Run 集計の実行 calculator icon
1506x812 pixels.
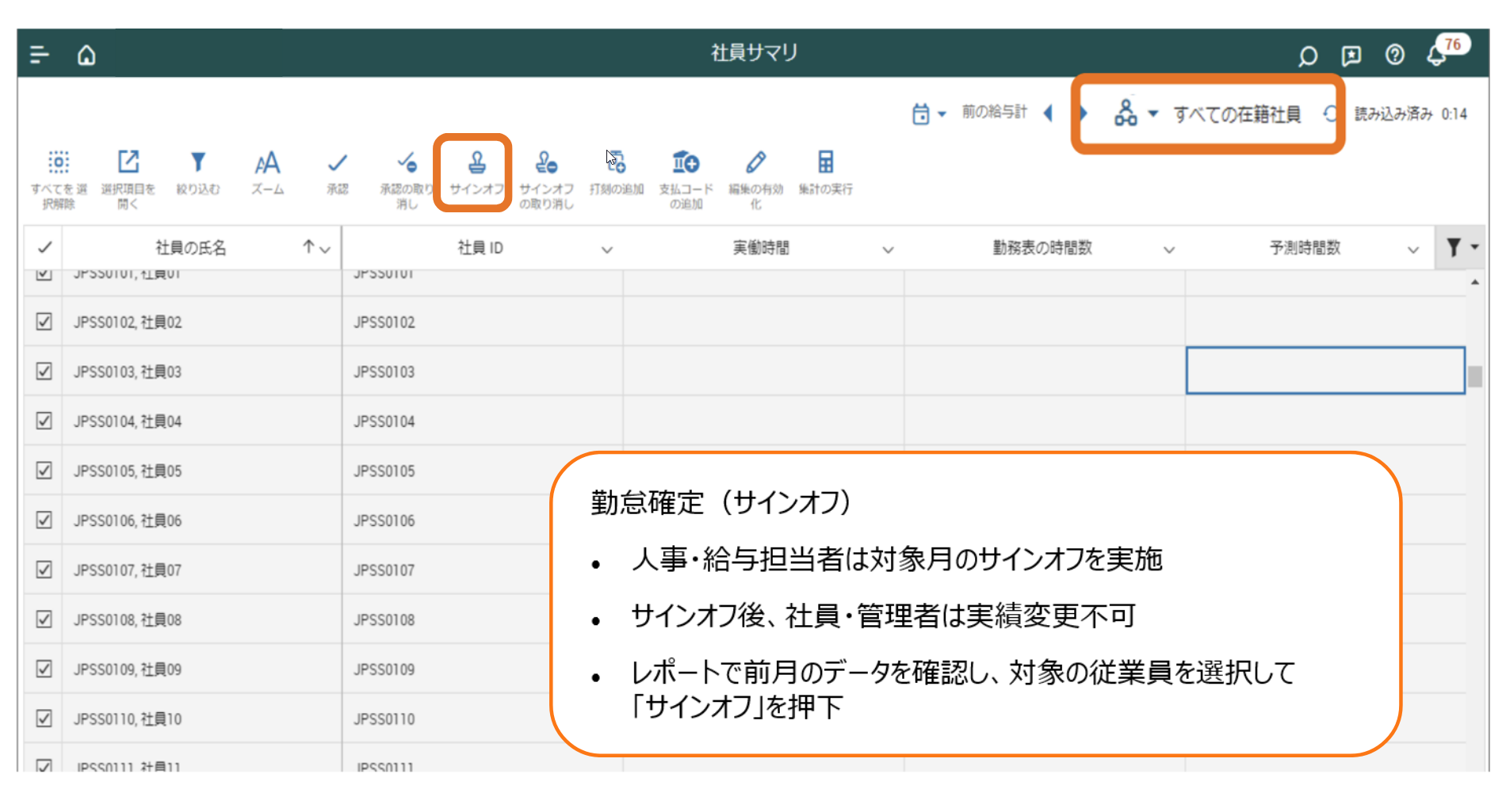(825, 163)
